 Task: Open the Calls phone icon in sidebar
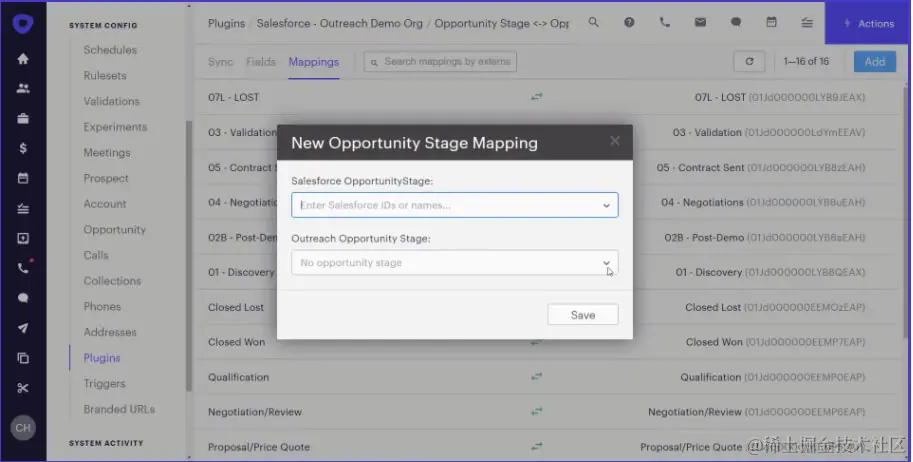23,268
